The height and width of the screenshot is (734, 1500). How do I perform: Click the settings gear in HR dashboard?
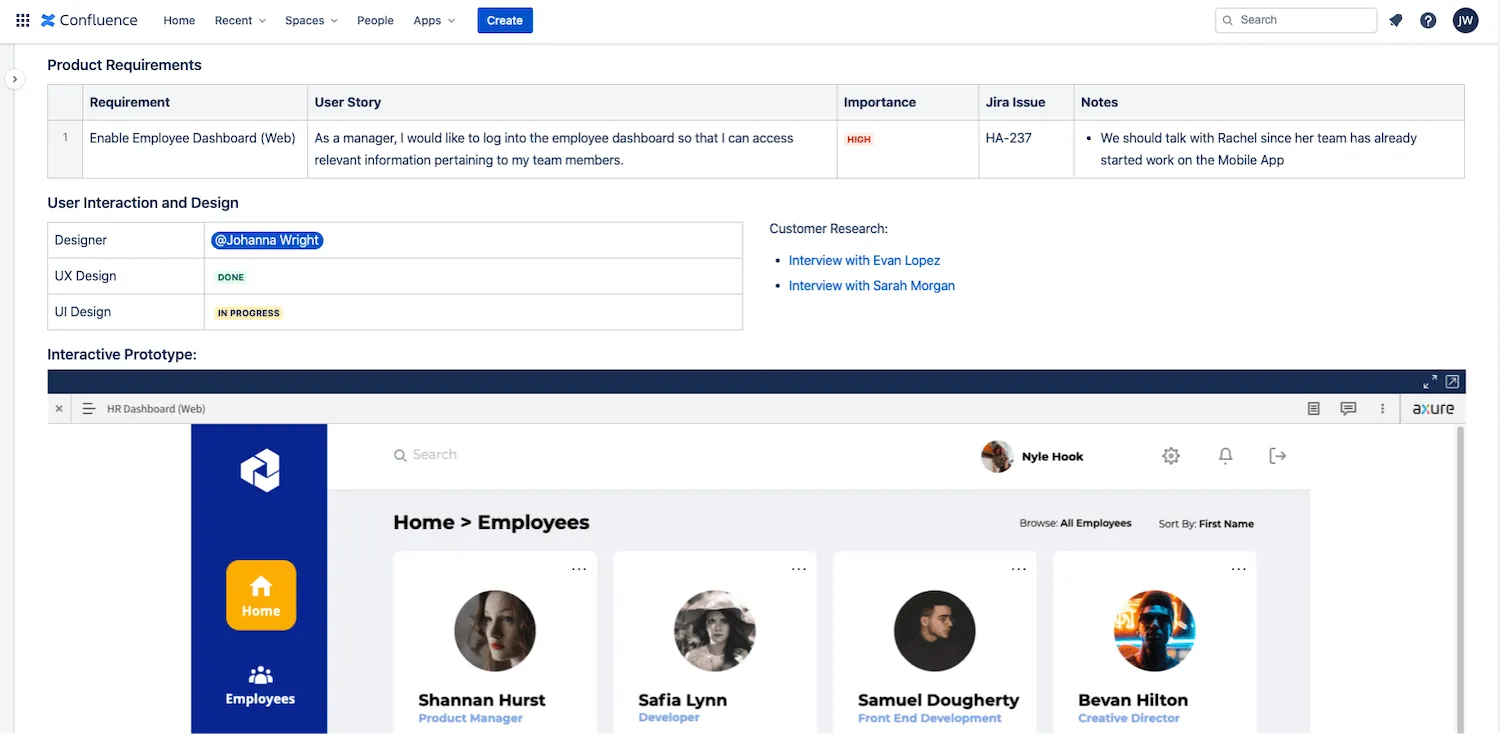pyautogui.click(x=1171, y=456)
